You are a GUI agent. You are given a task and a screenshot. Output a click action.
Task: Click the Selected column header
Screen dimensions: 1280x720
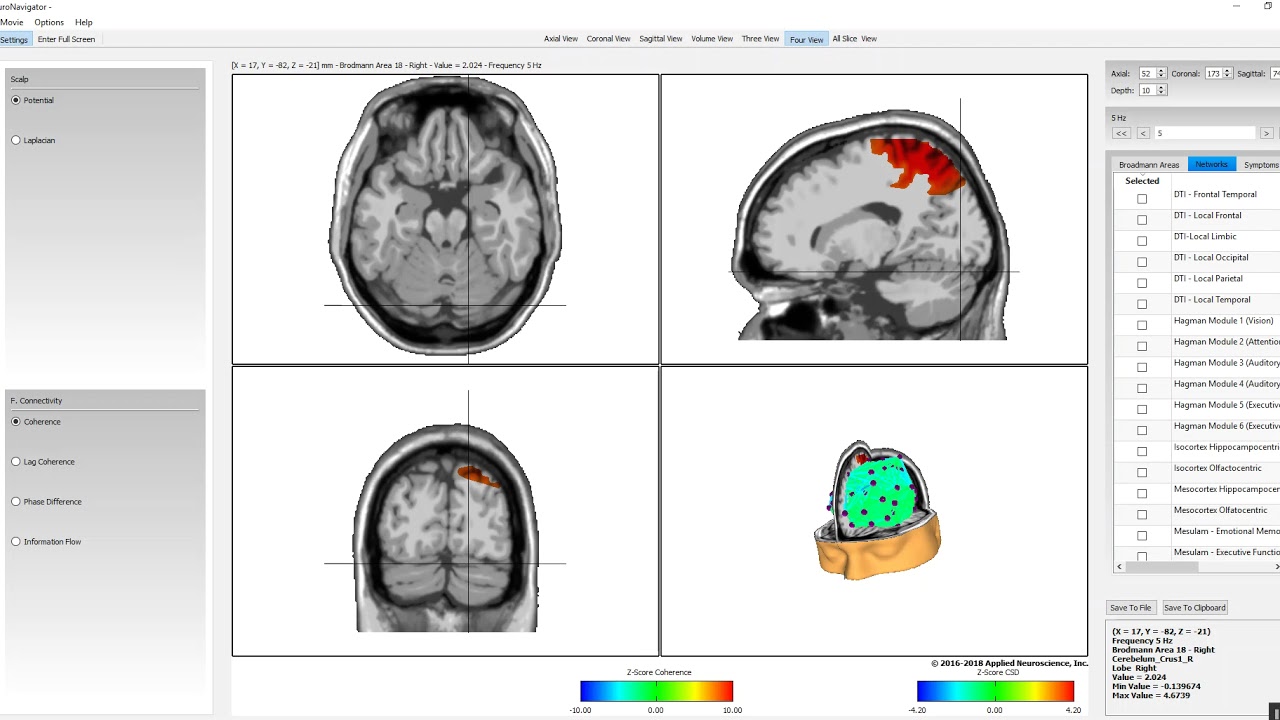tap(1142, 181)
